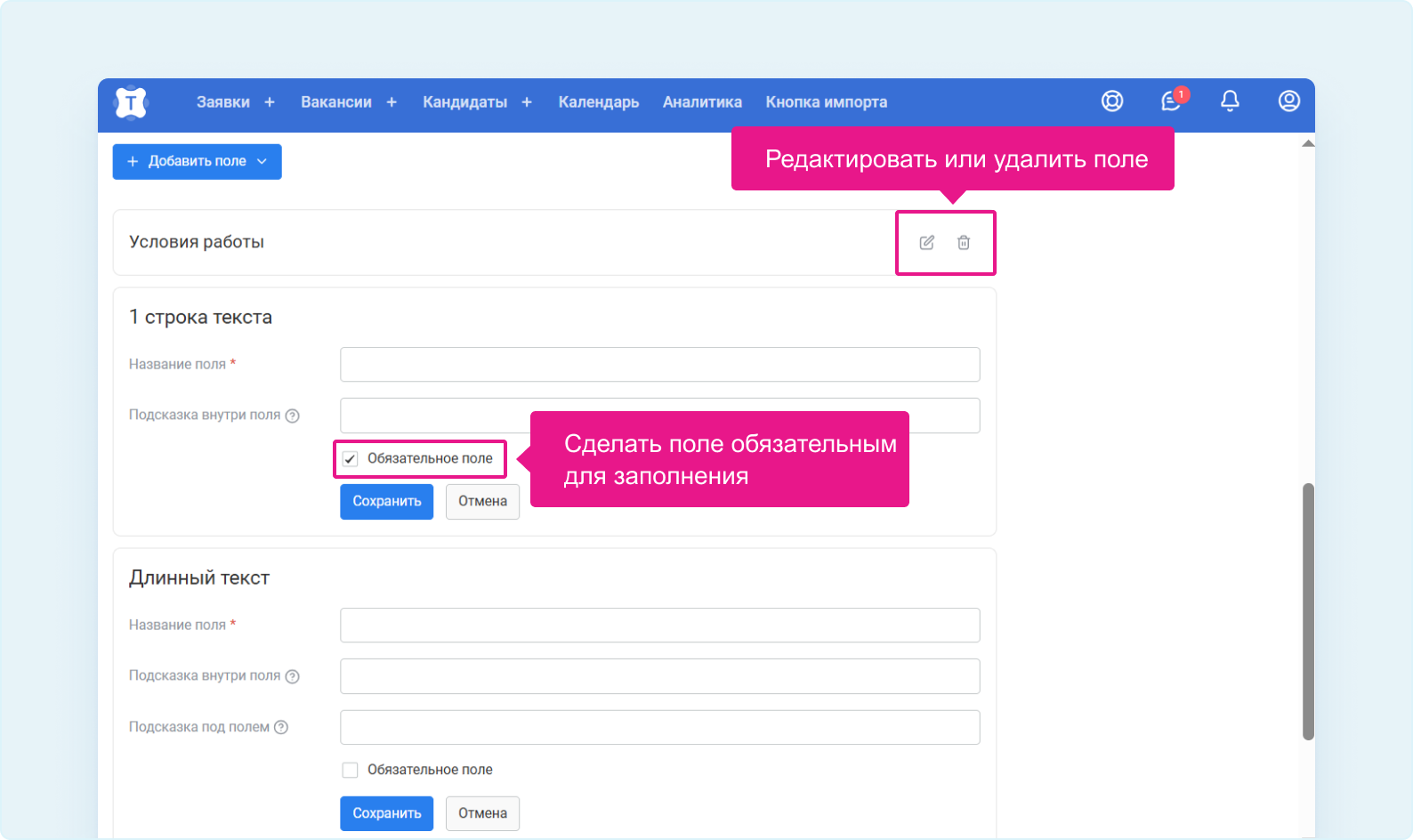Uncheck Обязательное поле in 1 строка текста
1413x840 pixels.
(351, 459)
